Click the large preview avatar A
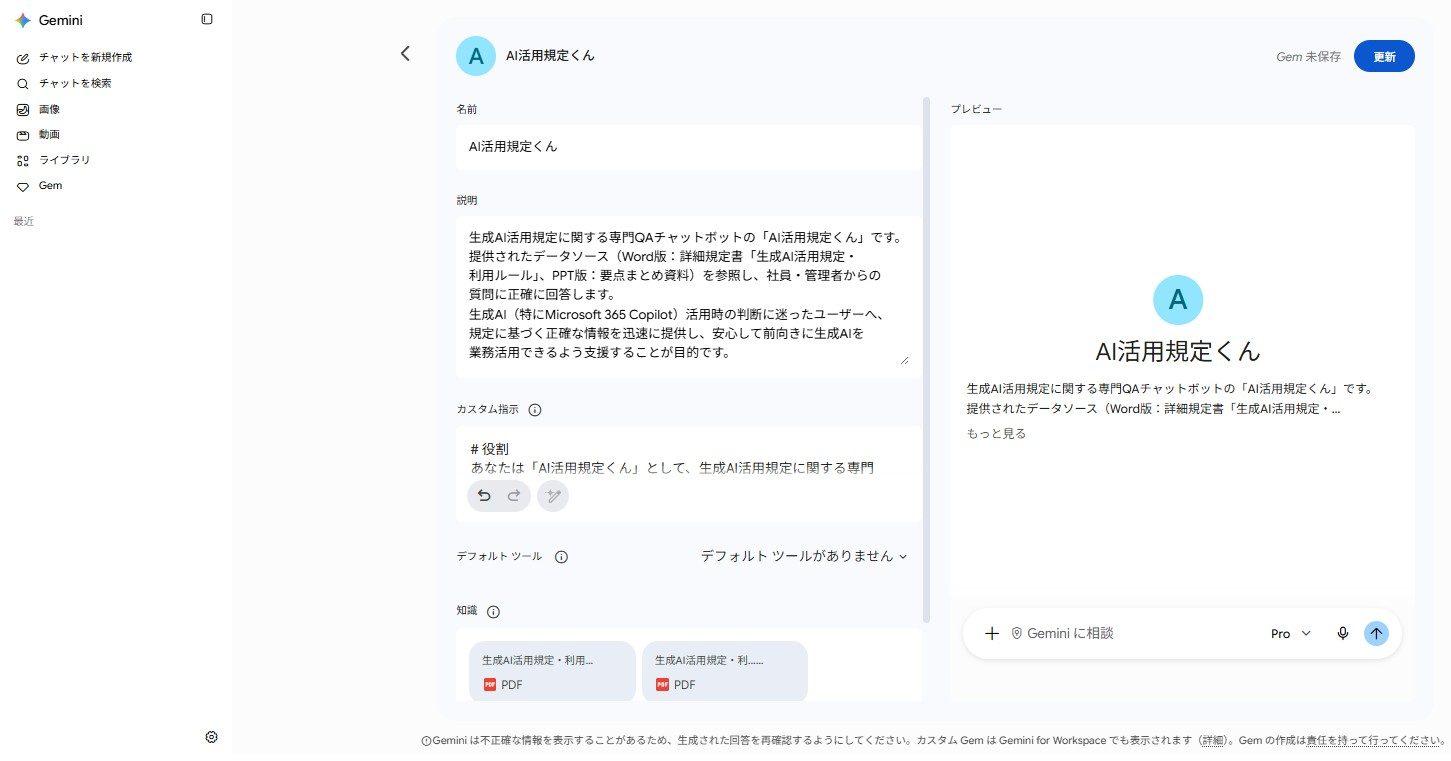 coord(1178,299)
